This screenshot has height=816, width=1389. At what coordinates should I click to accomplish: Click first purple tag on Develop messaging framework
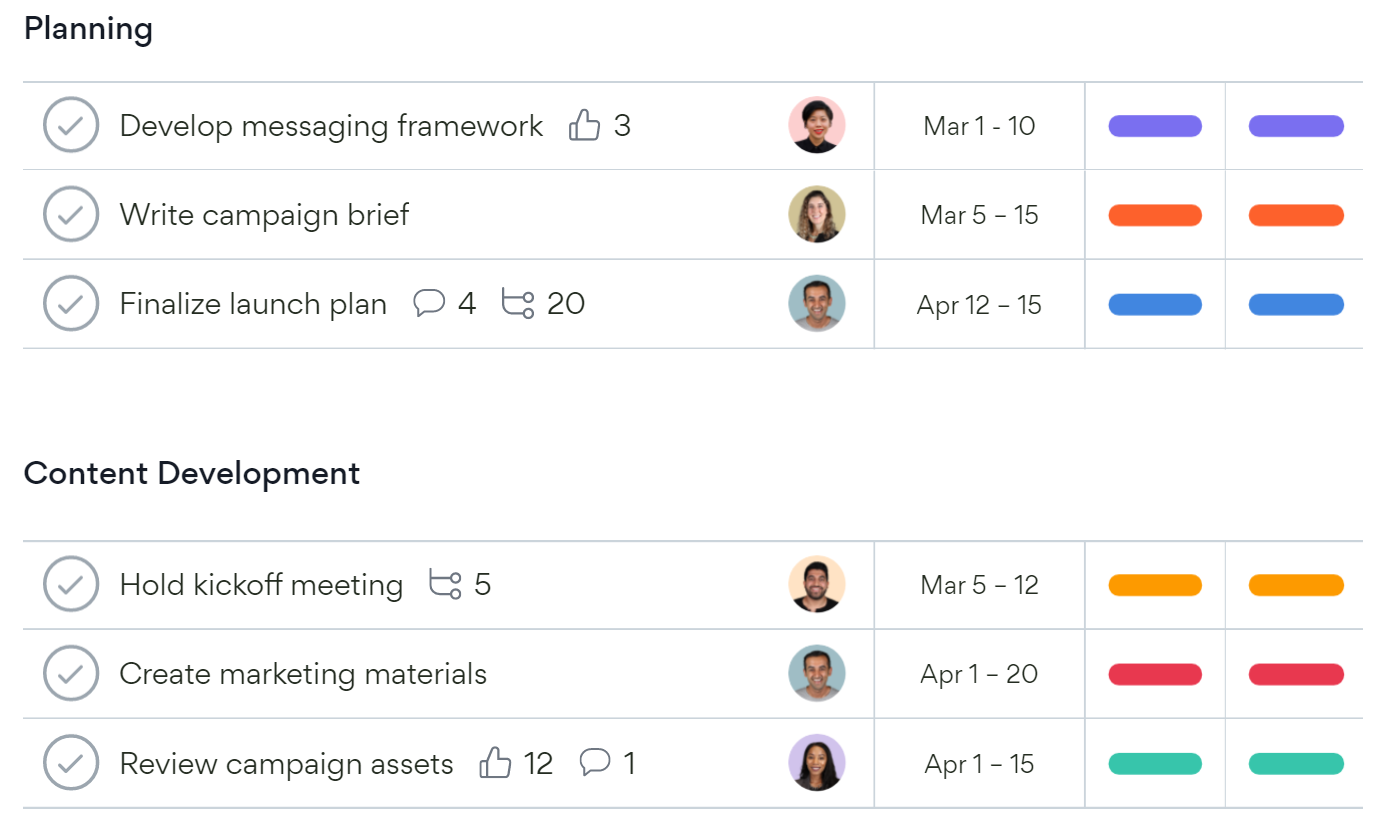1155,126
